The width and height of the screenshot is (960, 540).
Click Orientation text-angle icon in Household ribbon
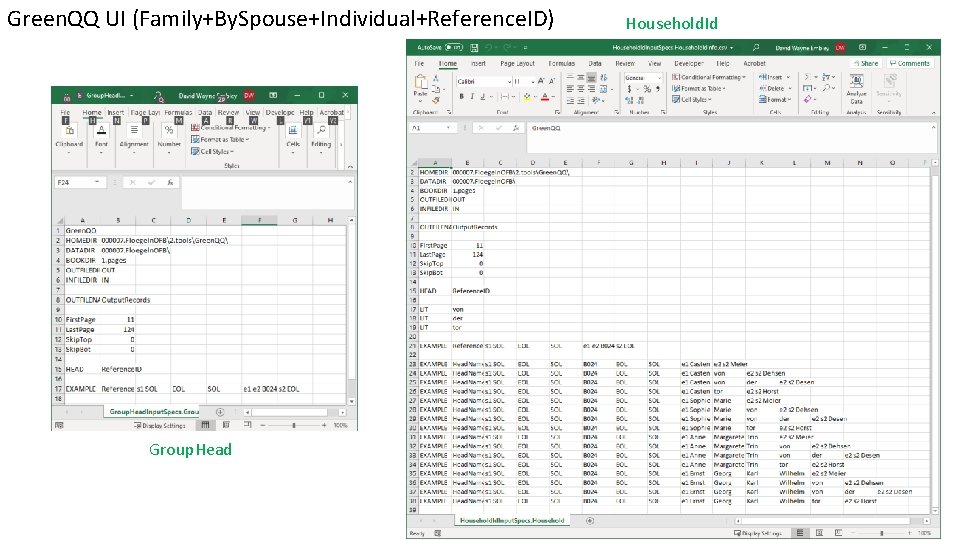point(598,100)
